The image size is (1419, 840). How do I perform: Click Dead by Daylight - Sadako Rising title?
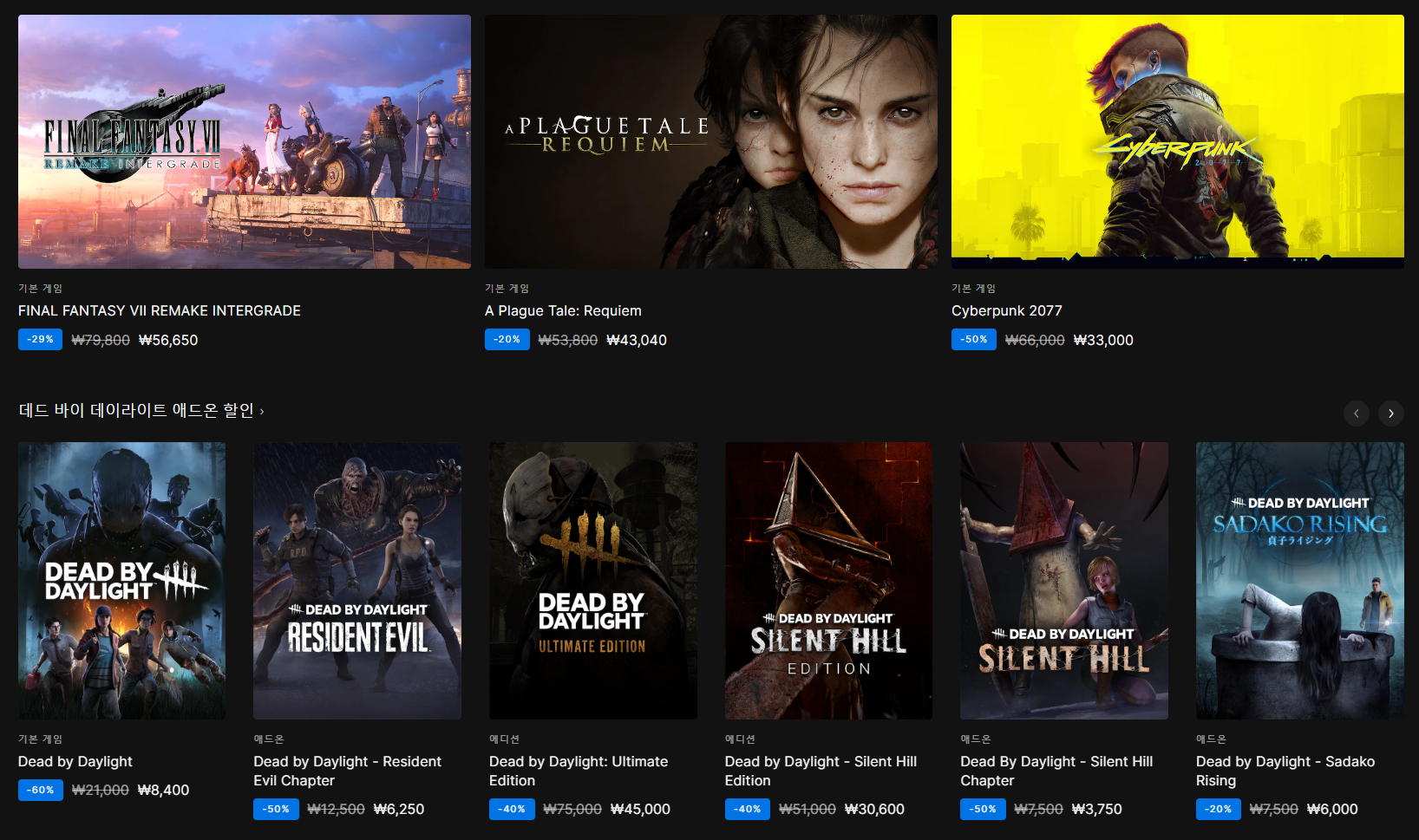pos(1285,771)
